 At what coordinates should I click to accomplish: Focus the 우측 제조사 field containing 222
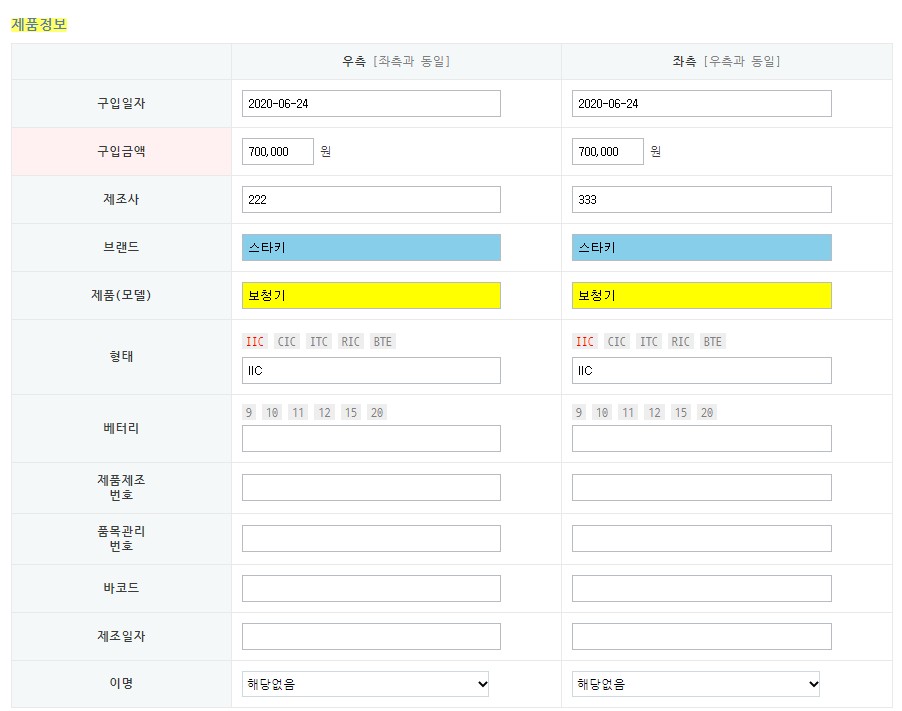[371, 200]
